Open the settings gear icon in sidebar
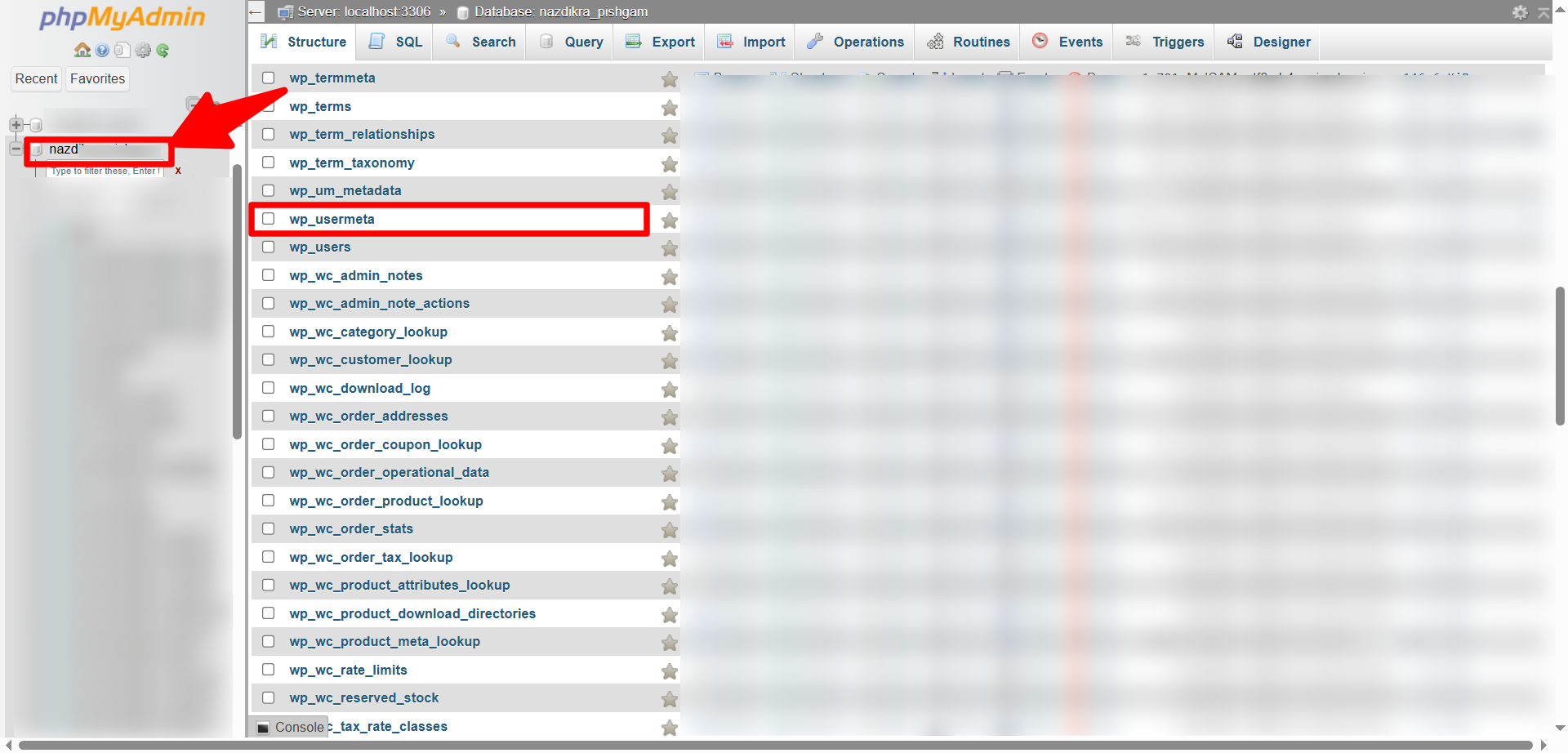This screenshot has width=1568, height=753. click(x=143, y=50)
